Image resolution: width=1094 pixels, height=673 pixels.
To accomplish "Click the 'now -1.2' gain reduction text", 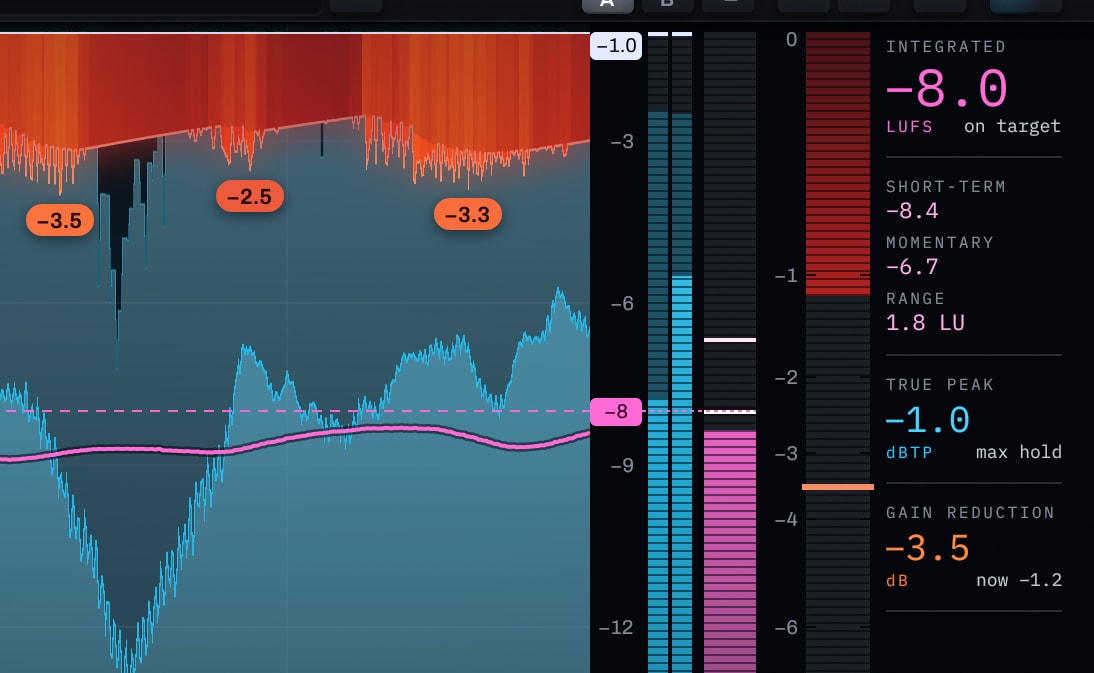I will (x=1019, y=580).
